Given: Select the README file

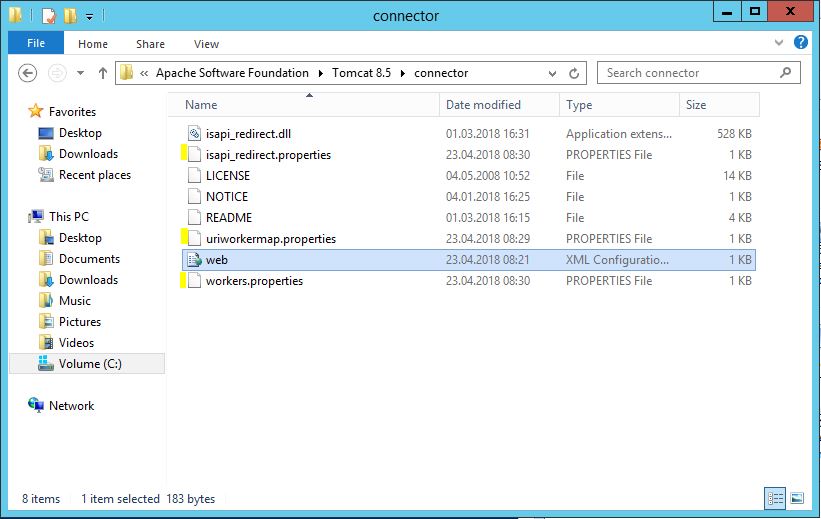Looking at the screenshot, I should (229, 218).
